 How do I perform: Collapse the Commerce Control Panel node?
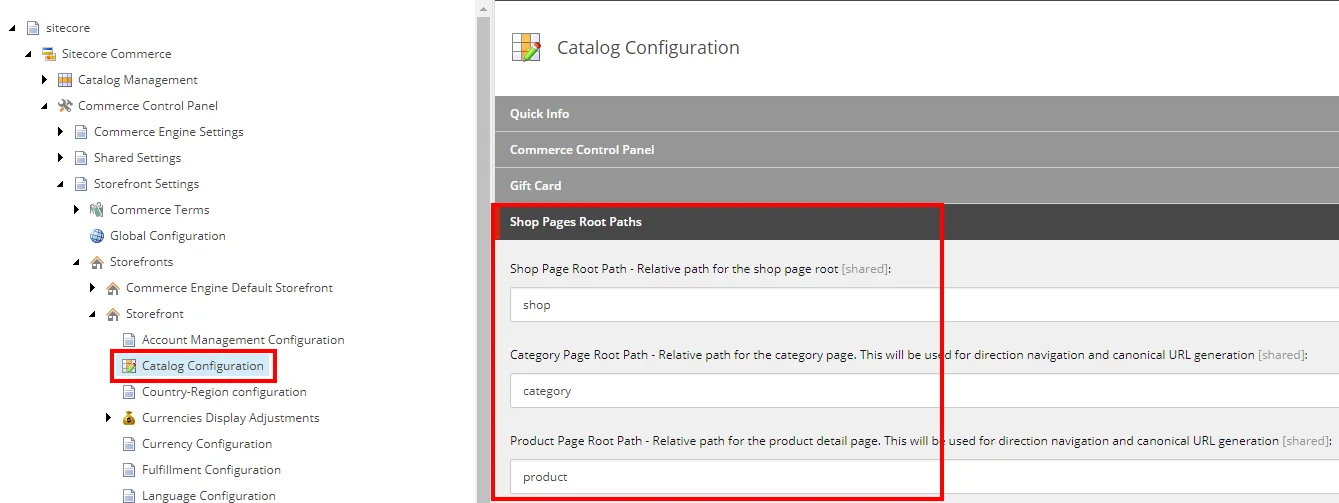pyautogui.click(x=44, y=106)
